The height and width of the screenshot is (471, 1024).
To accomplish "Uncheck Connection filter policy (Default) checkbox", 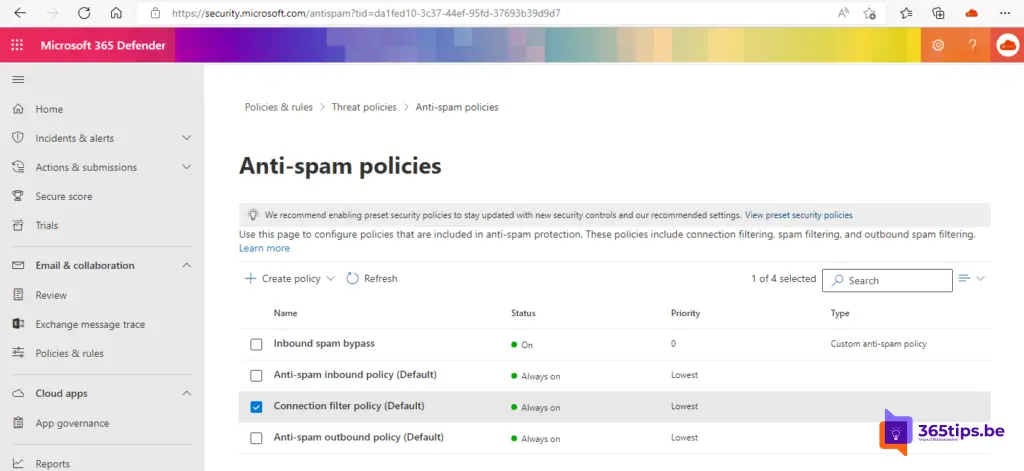I will click(256, 407).
